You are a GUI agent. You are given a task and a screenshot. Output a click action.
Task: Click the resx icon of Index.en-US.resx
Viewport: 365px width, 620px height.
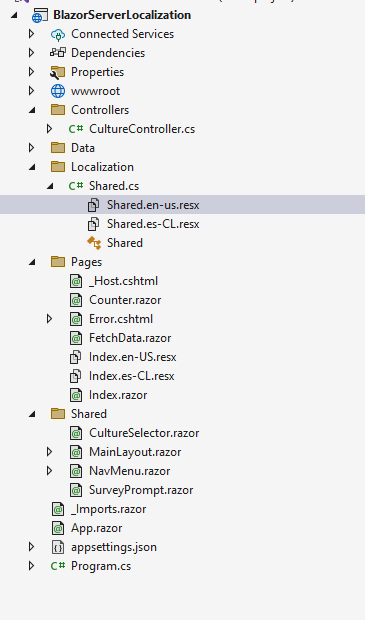pyautogui.click(x=76, y=357)
